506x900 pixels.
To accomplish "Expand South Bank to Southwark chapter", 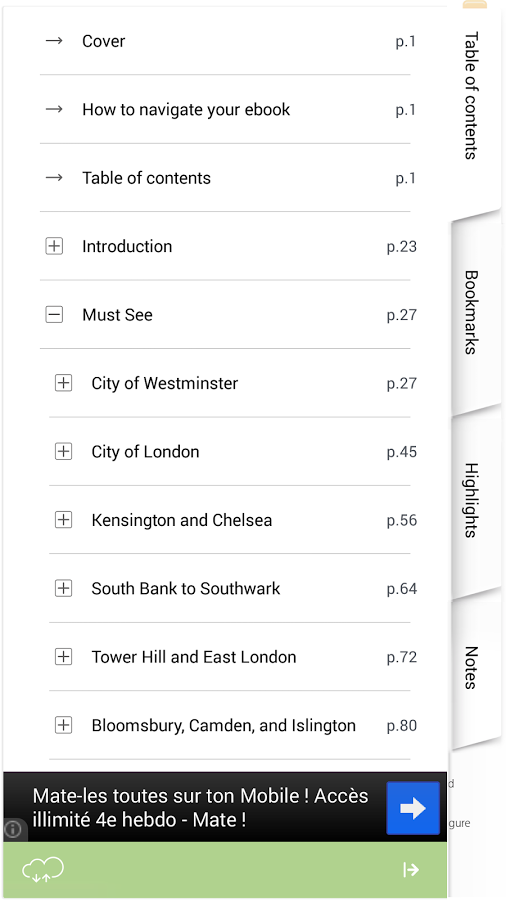I will point(63,588).
